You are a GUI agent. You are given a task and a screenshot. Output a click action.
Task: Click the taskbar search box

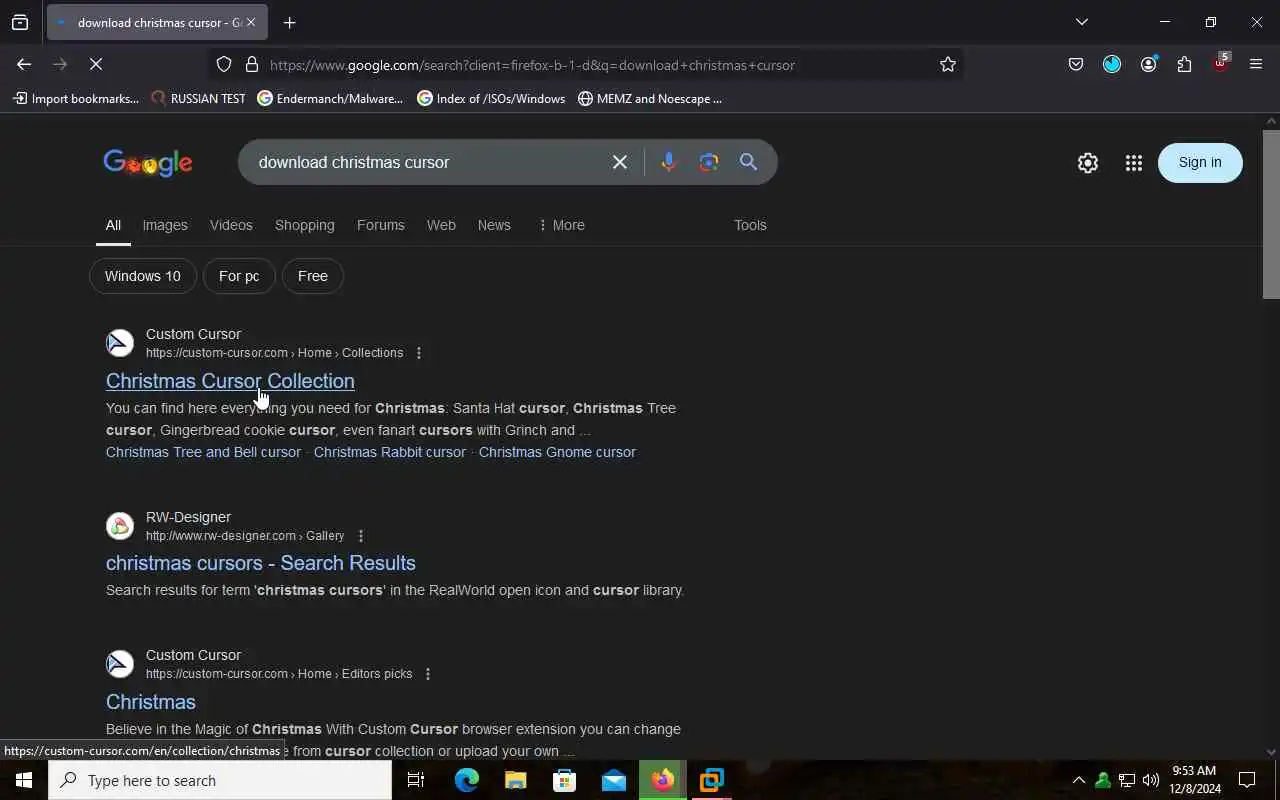220,780
